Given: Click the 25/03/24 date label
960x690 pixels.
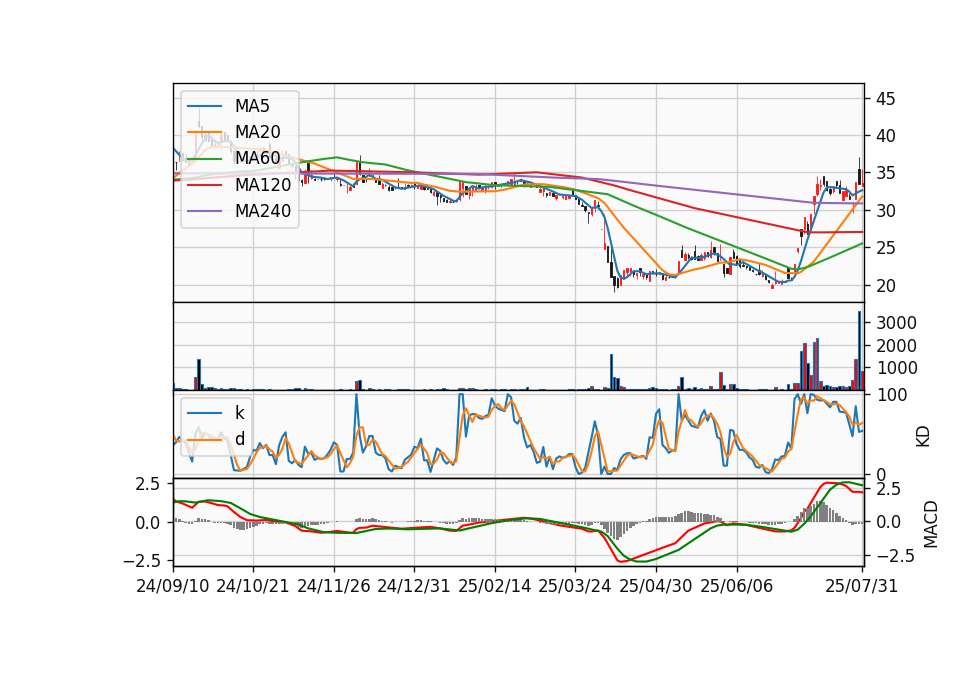Looking at the screenshot, I should 575,586.
